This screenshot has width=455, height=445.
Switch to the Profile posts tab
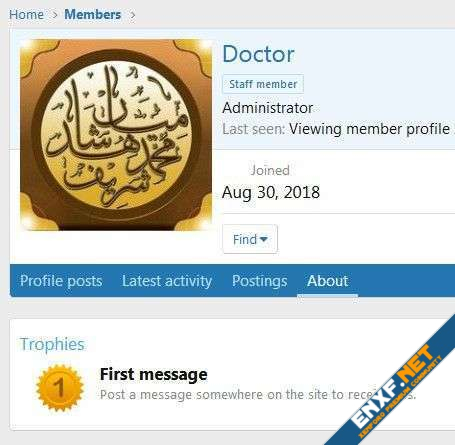[x=61, y=281]
